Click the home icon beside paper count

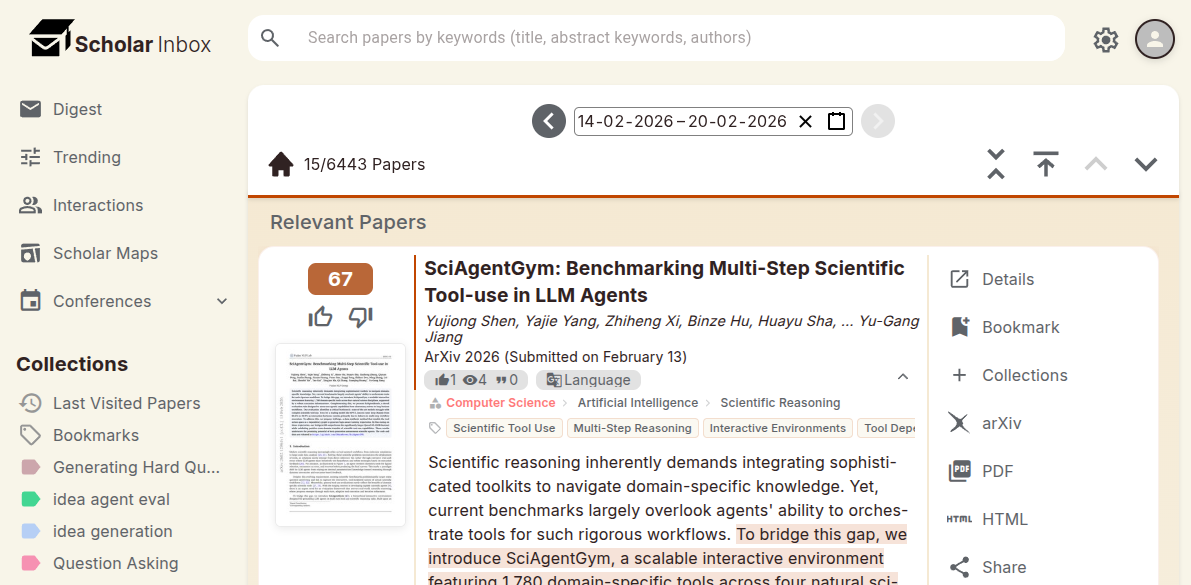point(281,164)
